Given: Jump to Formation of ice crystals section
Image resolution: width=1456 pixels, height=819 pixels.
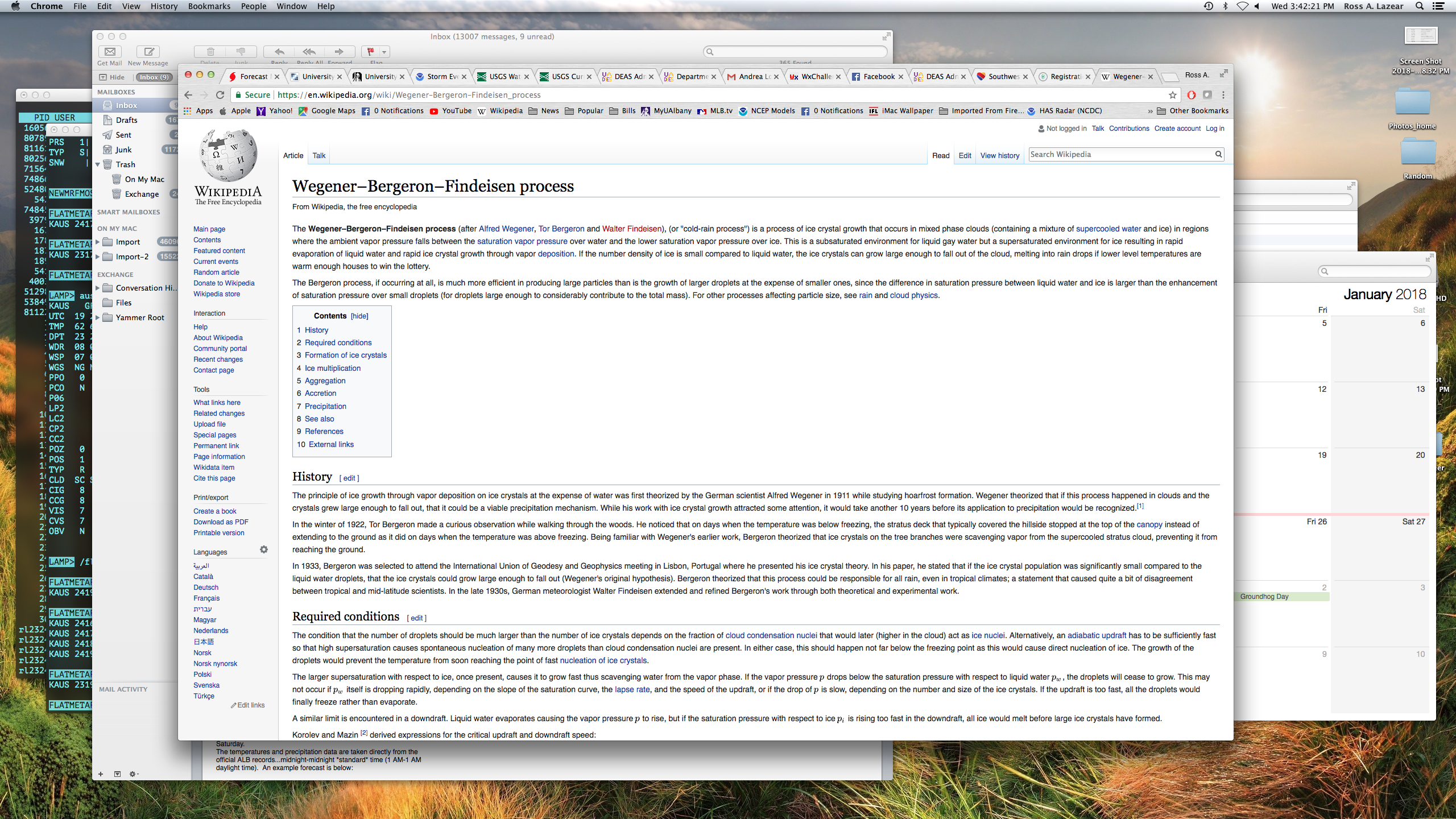Looking at the screenshot, I should (x=345, y=355).
